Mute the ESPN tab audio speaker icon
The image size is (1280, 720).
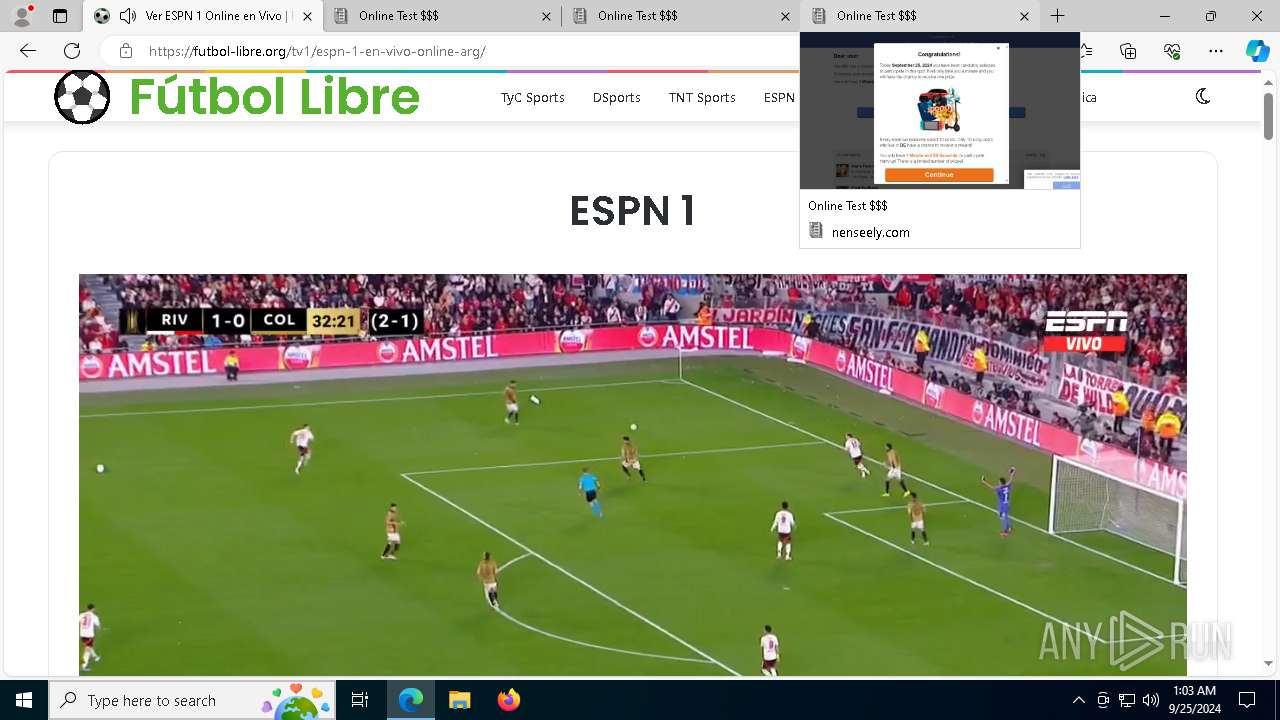click(128, 16)
